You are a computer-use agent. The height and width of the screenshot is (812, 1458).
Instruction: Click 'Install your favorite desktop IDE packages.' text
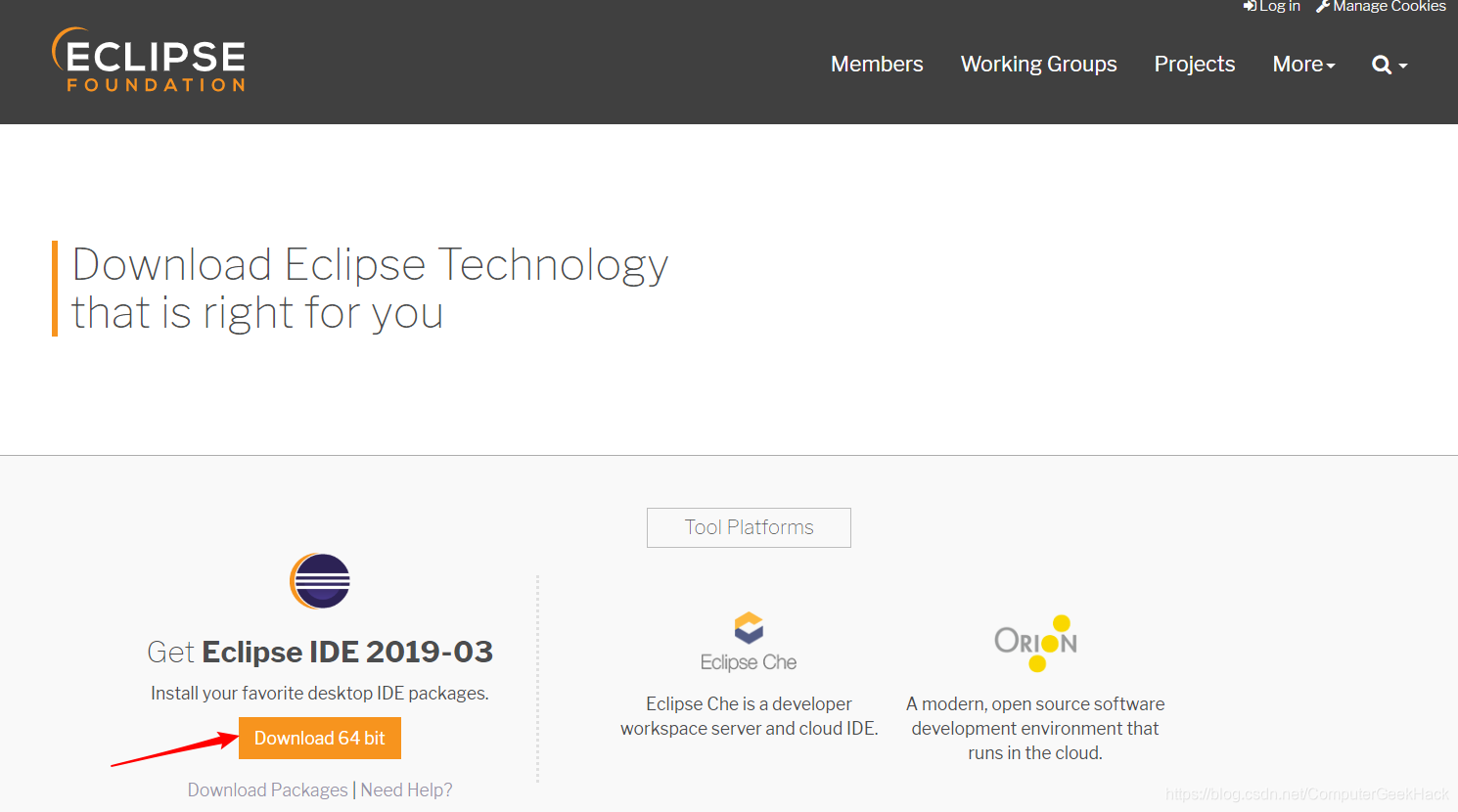(x=320, y=694)
